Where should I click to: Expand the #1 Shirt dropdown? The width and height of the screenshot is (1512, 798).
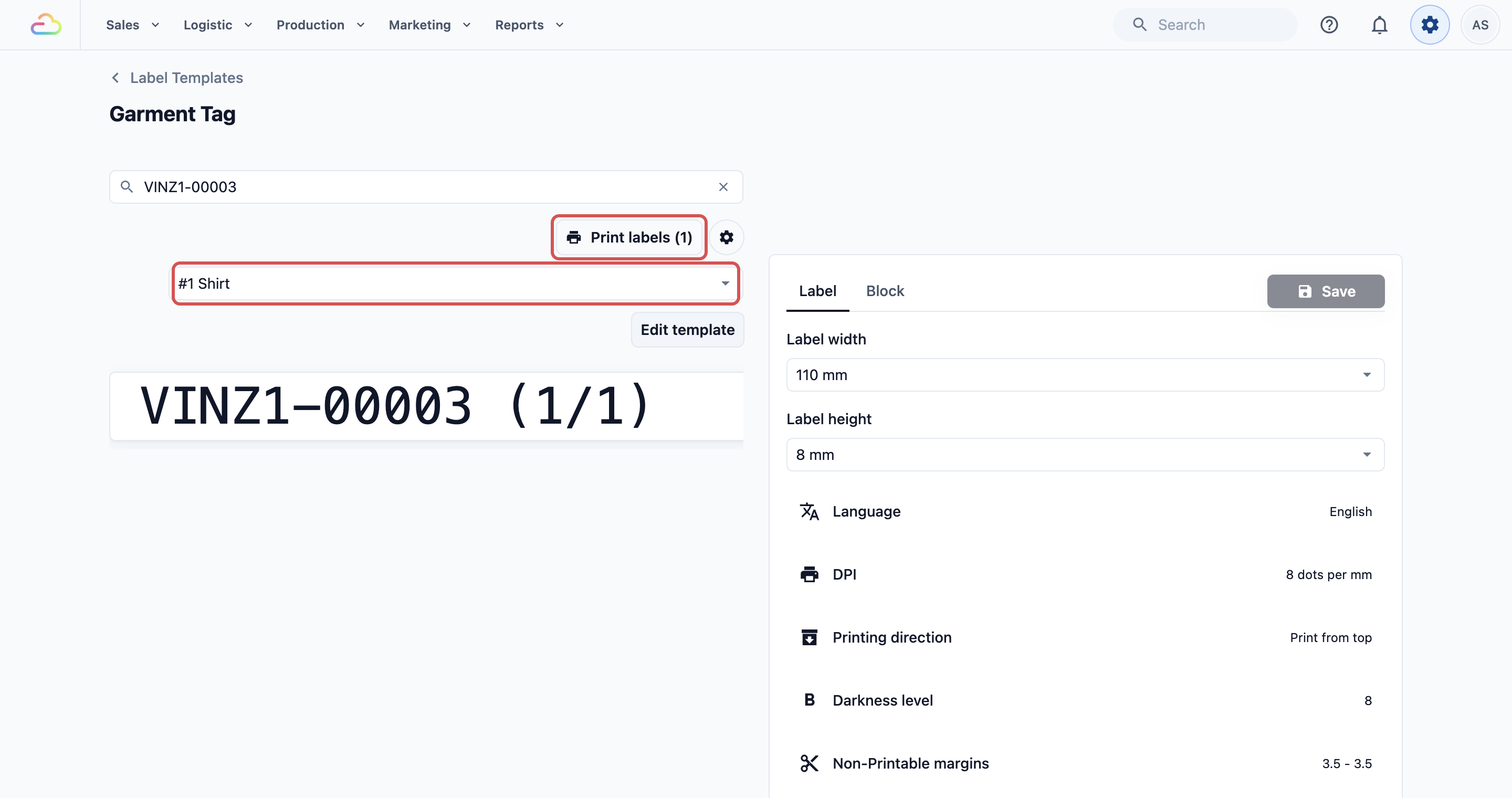pos(456,283)
